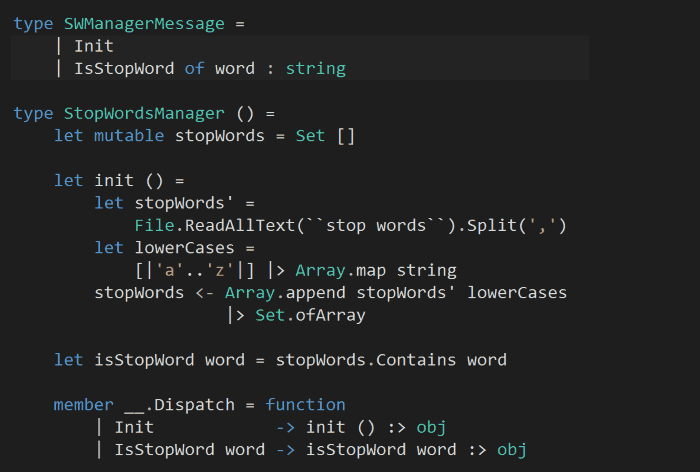Click the 'function' keyword after Dispatch
700x472 pixels.
click(x=305, y=405)
